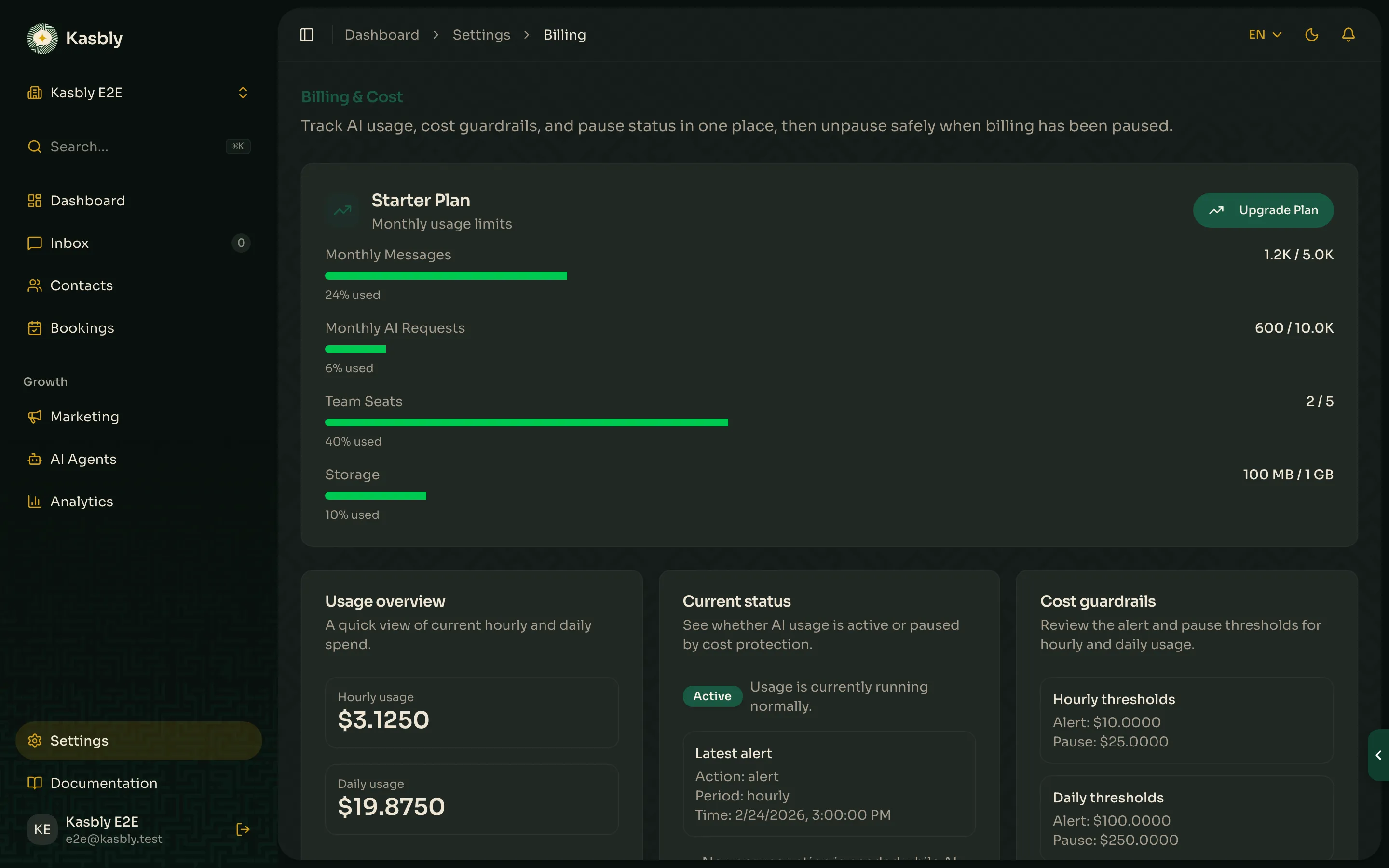Click the Daily thresholds heading

(x=1108, y=798)
